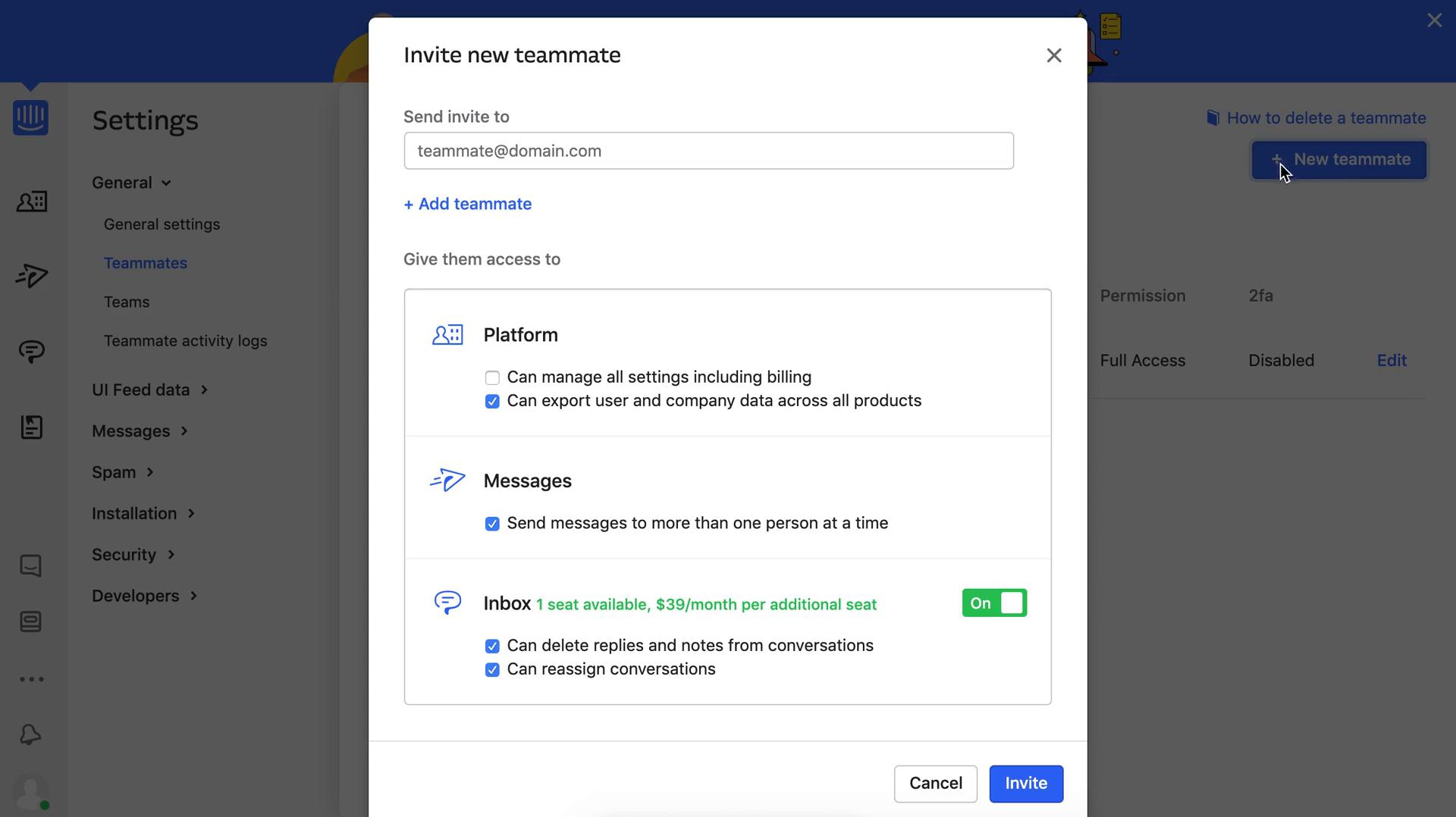Open the Intercom home via the logo
The width and height of the screenshot is (1456, 817).
point(30,117)
